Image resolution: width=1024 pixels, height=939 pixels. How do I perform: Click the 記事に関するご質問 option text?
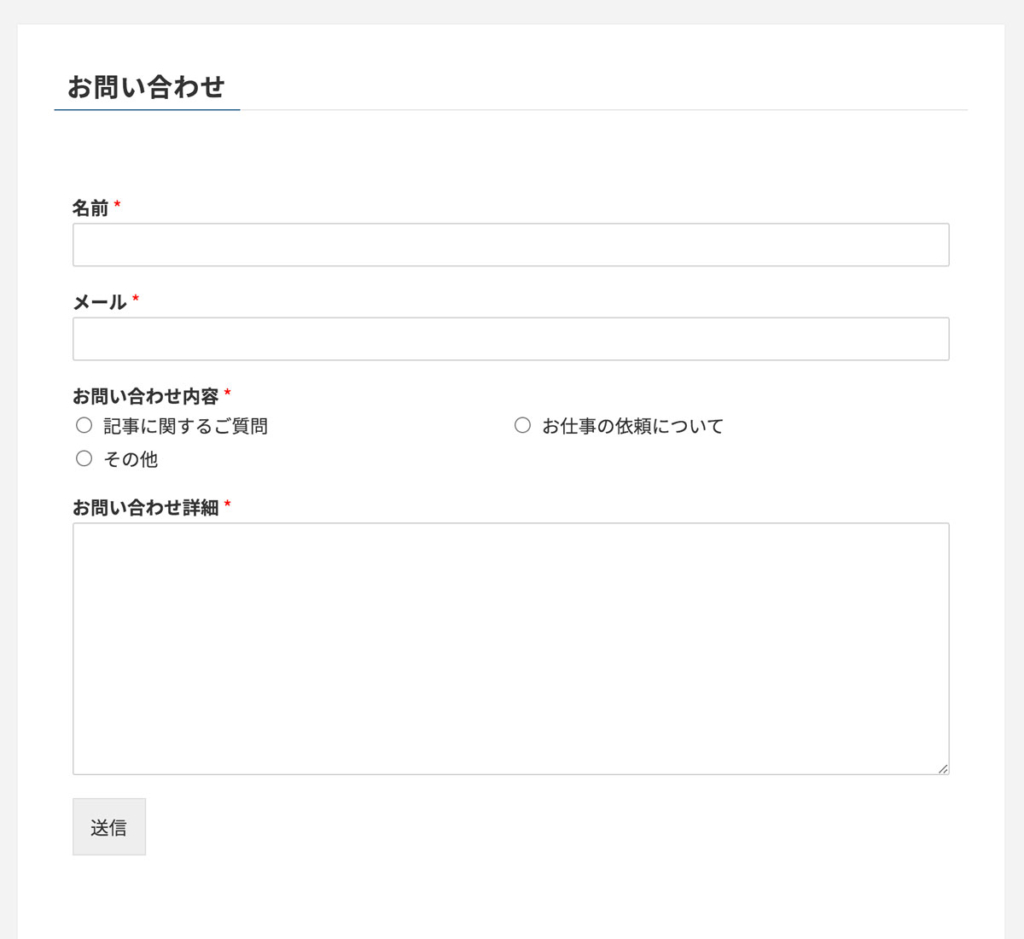click(x=186, y=426)
